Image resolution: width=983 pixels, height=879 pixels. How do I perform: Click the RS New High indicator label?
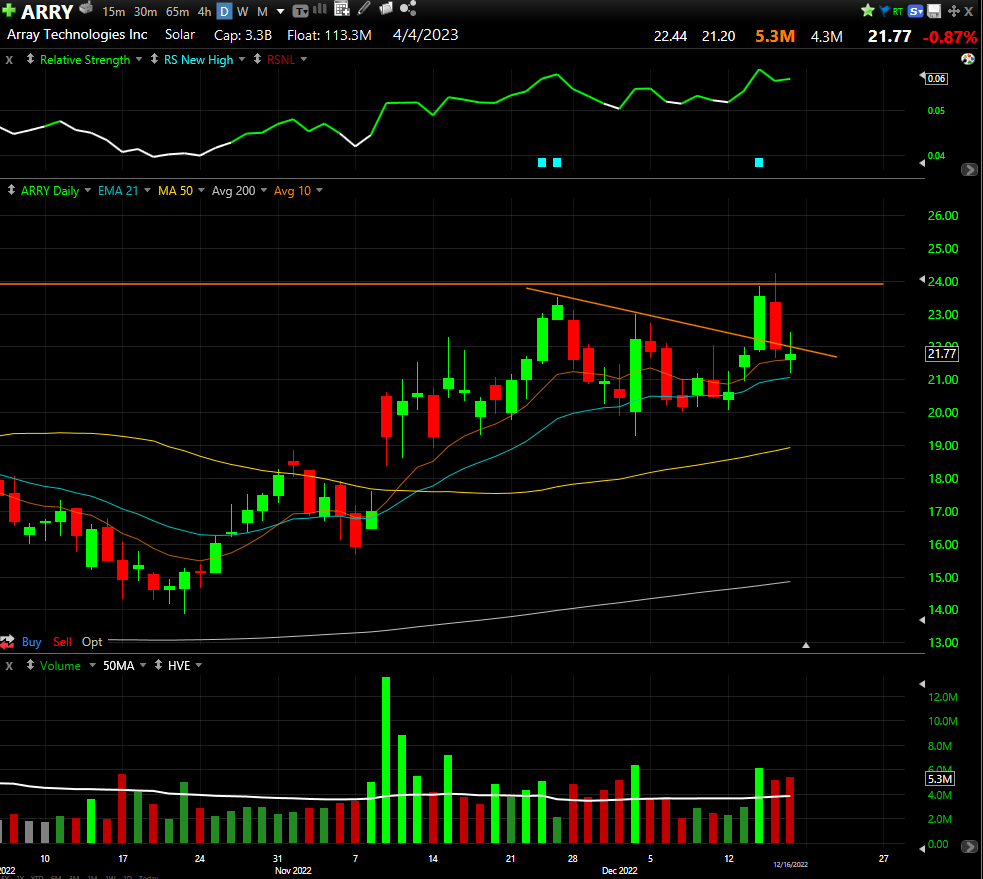point(199,60)
